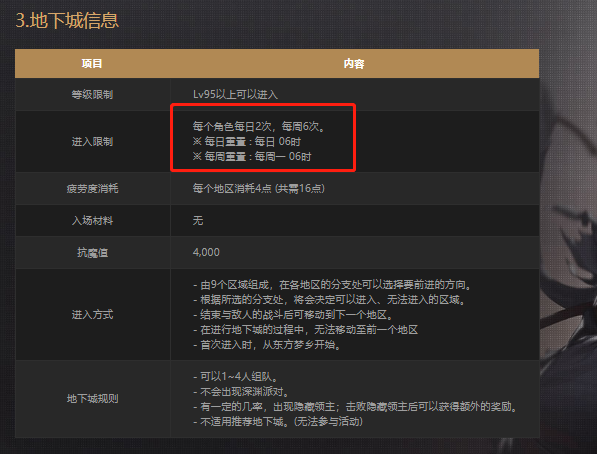This screenshot has height=454, width=597.
Task: Click the 无 value for 入场材料
Action: (198, 221)
